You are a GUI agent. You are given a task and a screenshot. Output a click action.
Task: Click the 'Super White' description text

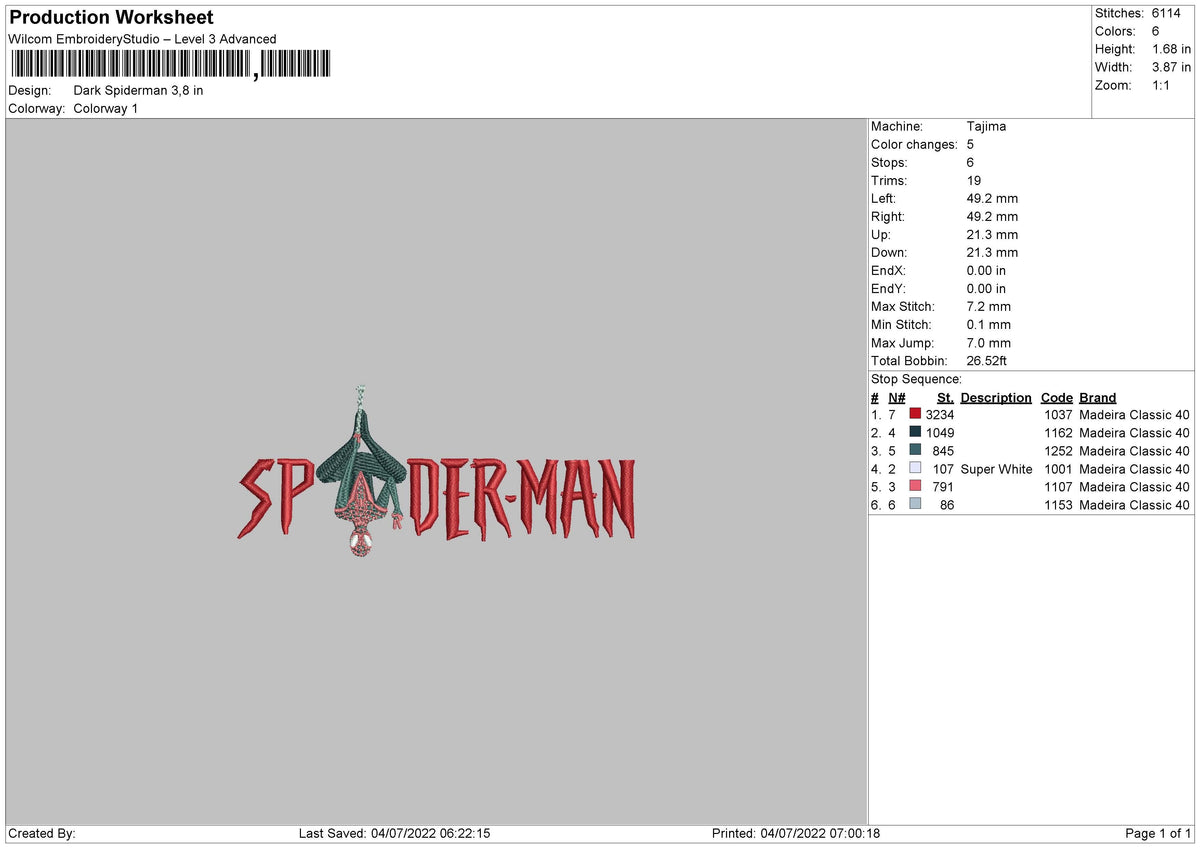tap(996, 468)
